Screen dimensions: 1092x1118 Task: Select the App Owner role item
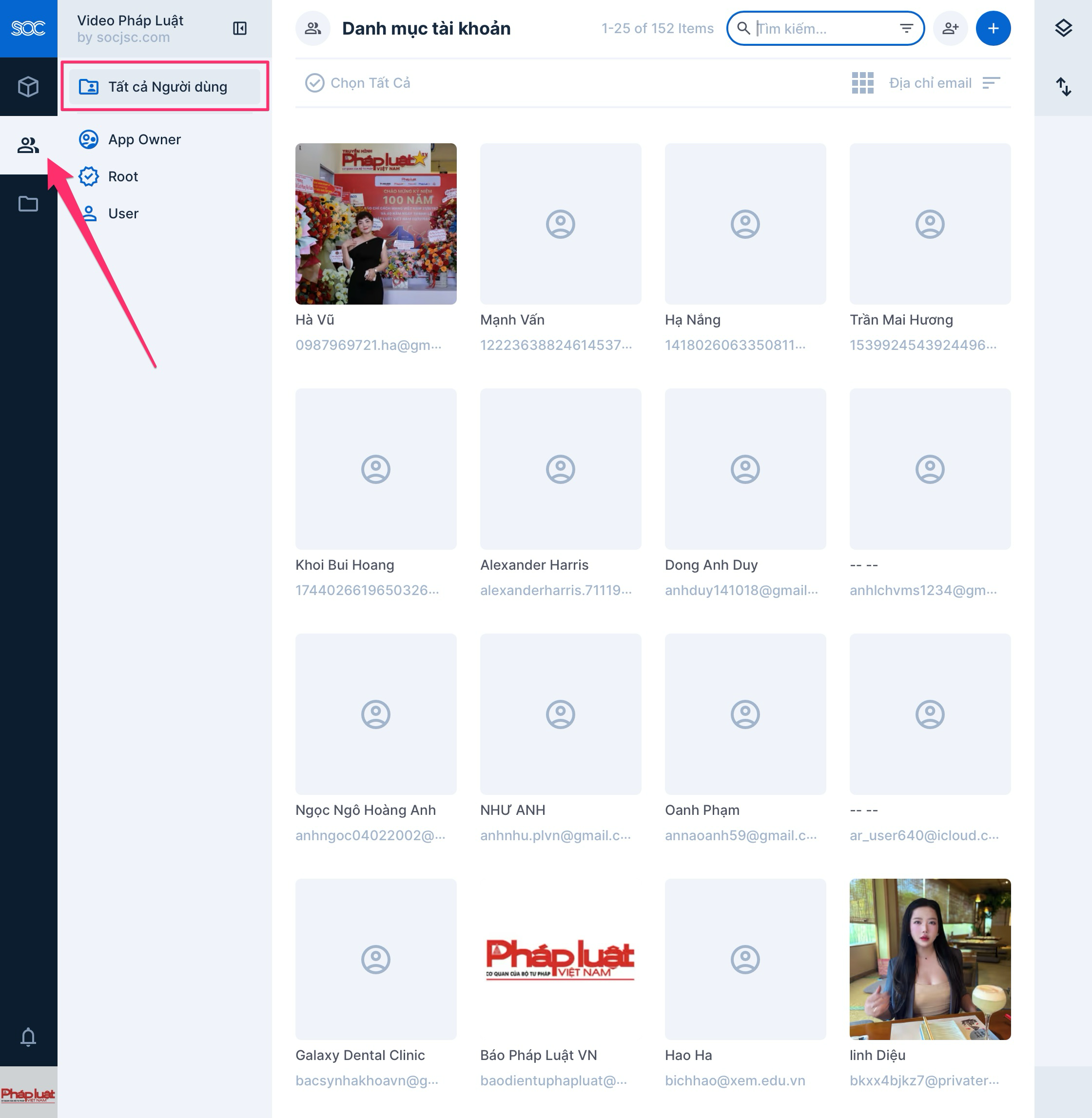click(x=144, y=139)
